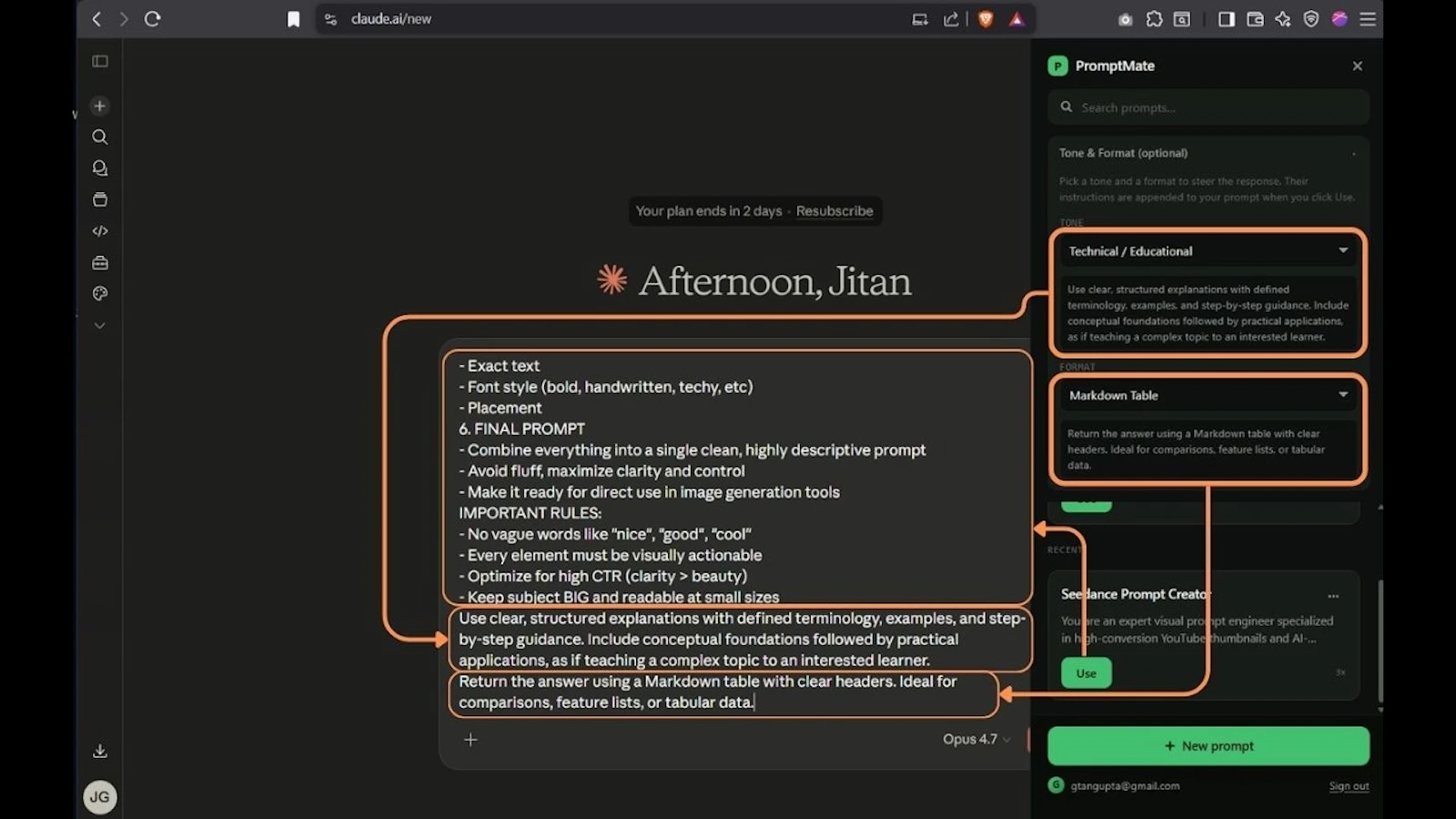Open the Extensions puzzle-piece menu
The height and width of the screenshot is (819, 1456).
pyautogui.click(x=1154, y=19)
